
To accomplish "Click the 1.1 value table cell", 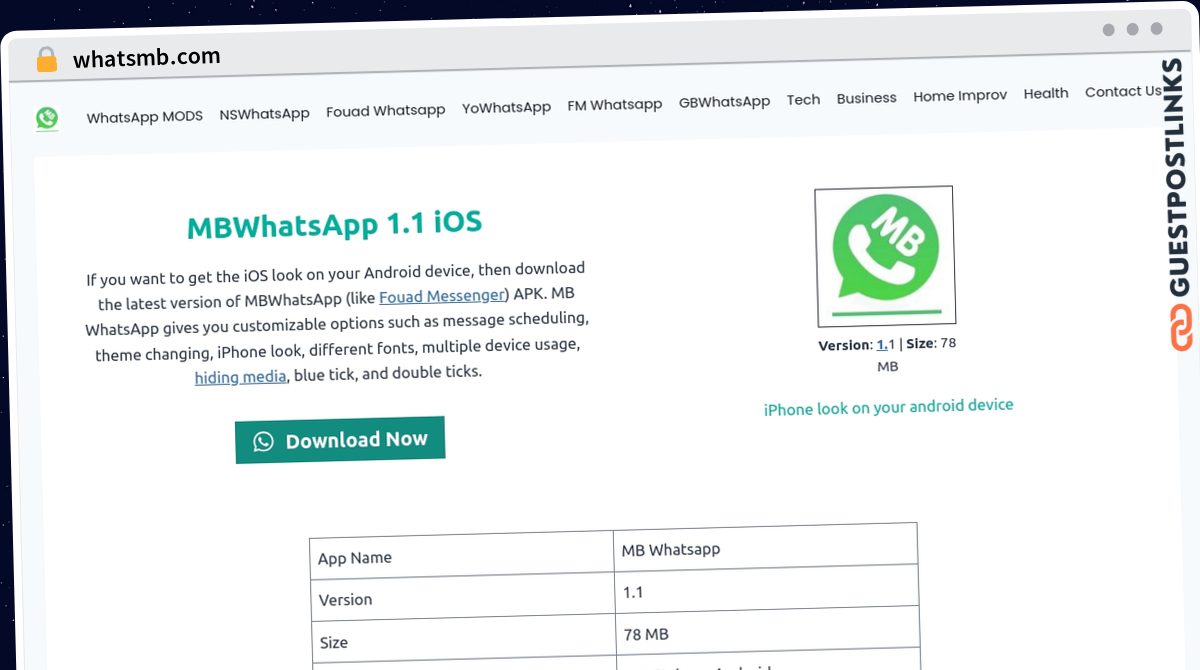I will [x=766, y=591].
